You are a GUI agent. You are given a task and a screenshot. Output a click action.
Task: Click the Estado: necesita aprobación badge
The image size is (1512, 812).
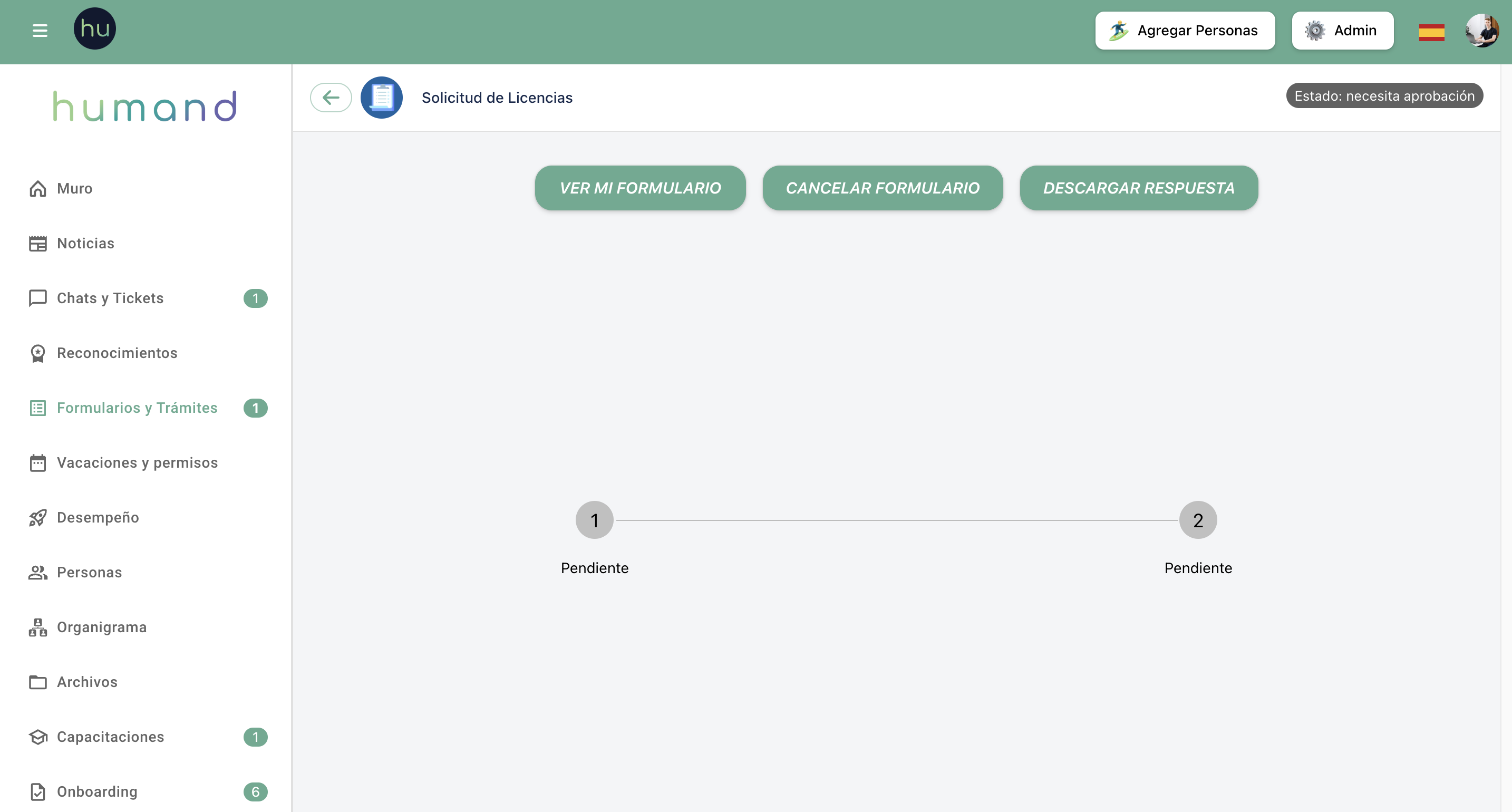1384,96
